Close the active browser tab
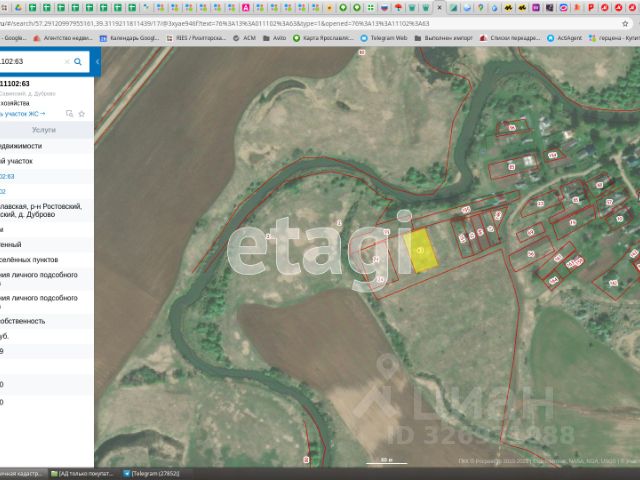Screen dimensions: 640x480 tap(439, 7)
